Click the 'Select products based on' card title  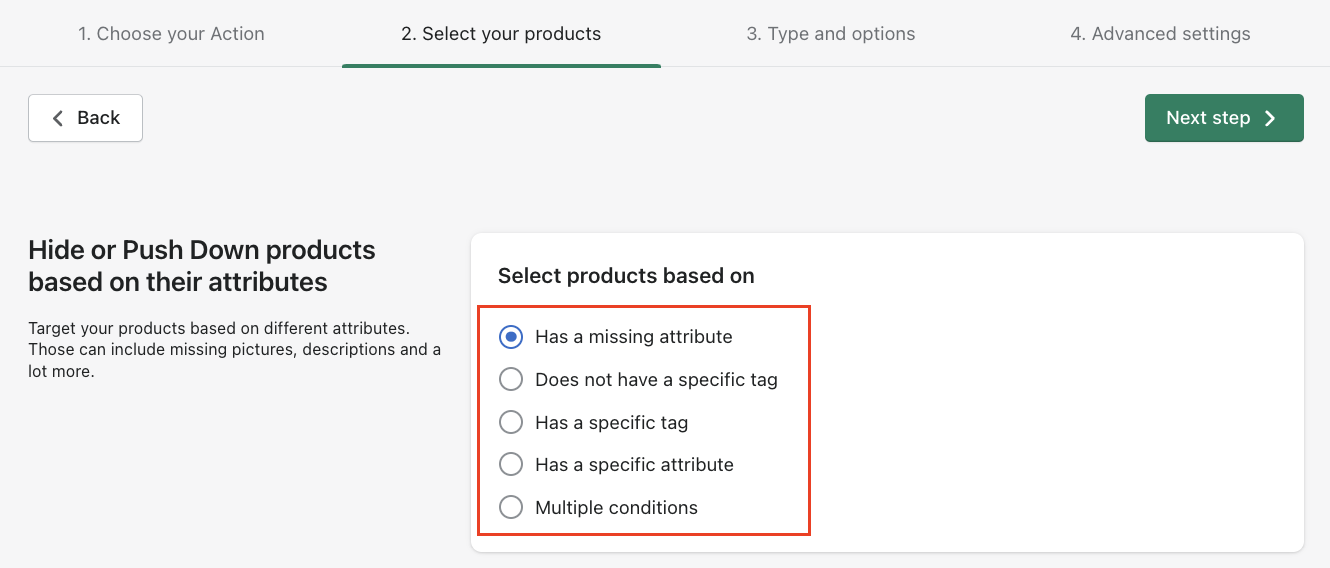pyautogui.click(x=626, y=276)
